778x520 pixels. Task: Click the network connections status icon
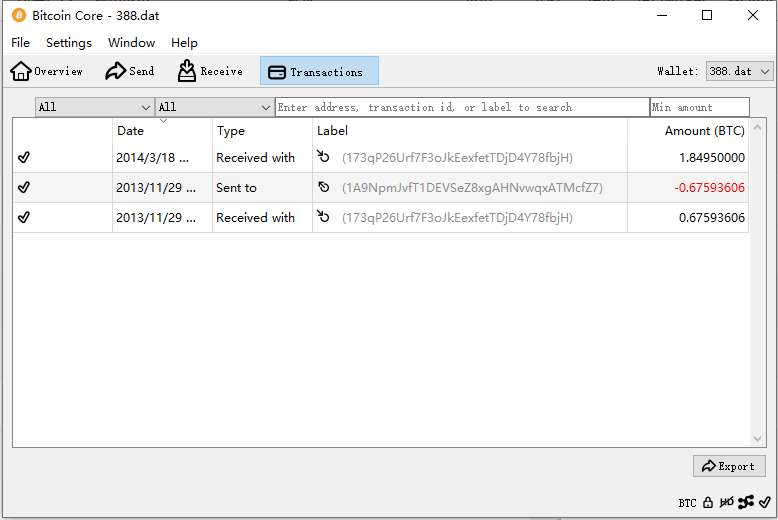[x=746, y=503]
